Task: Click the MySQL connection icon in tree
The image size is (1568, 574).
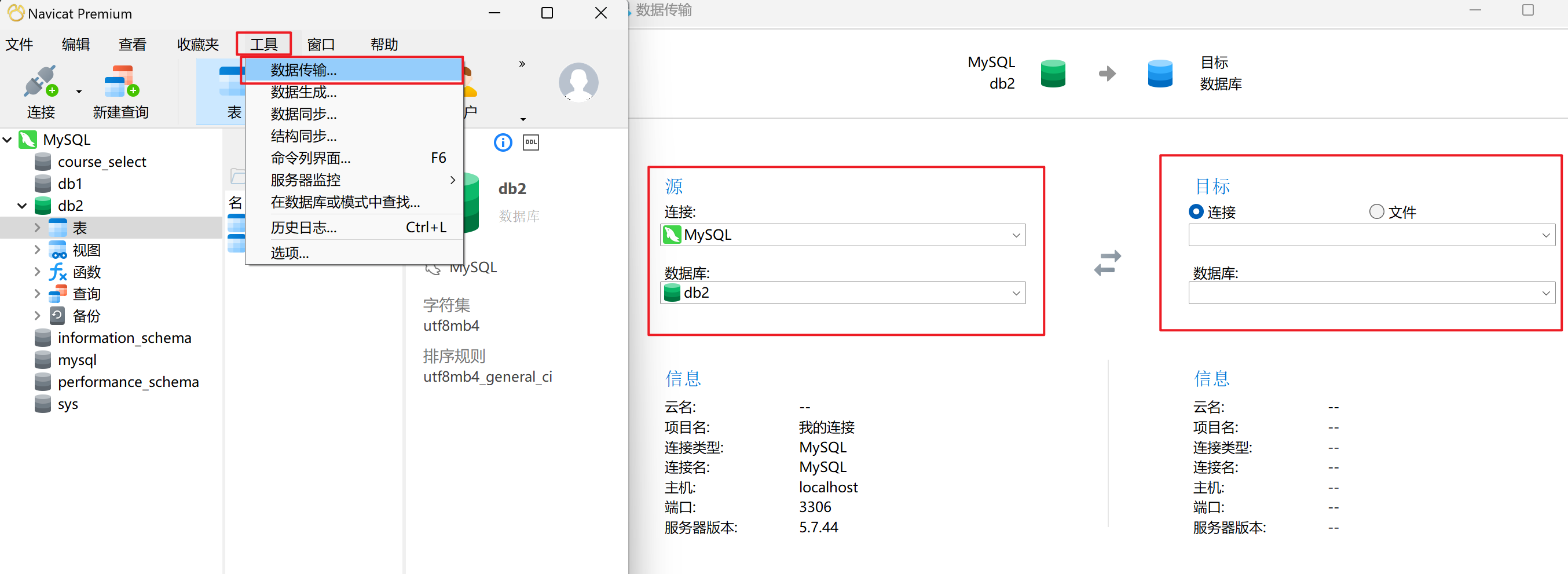Action: click(x=28, y=140)
